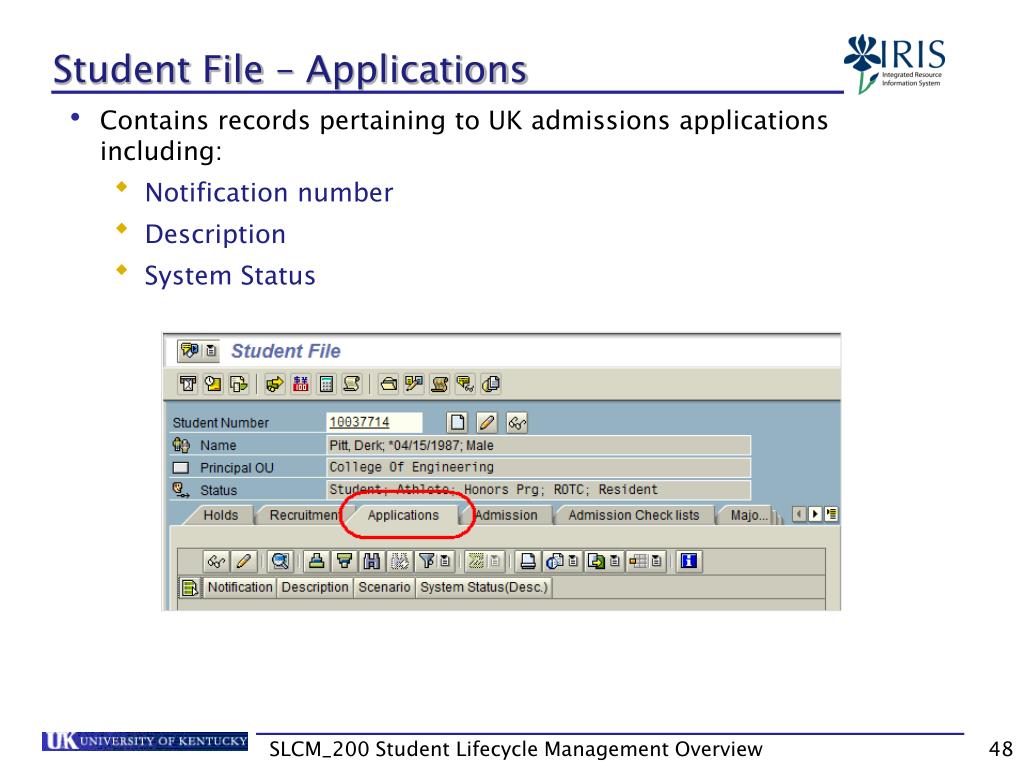Click the Student Number input field

[374, 423]
